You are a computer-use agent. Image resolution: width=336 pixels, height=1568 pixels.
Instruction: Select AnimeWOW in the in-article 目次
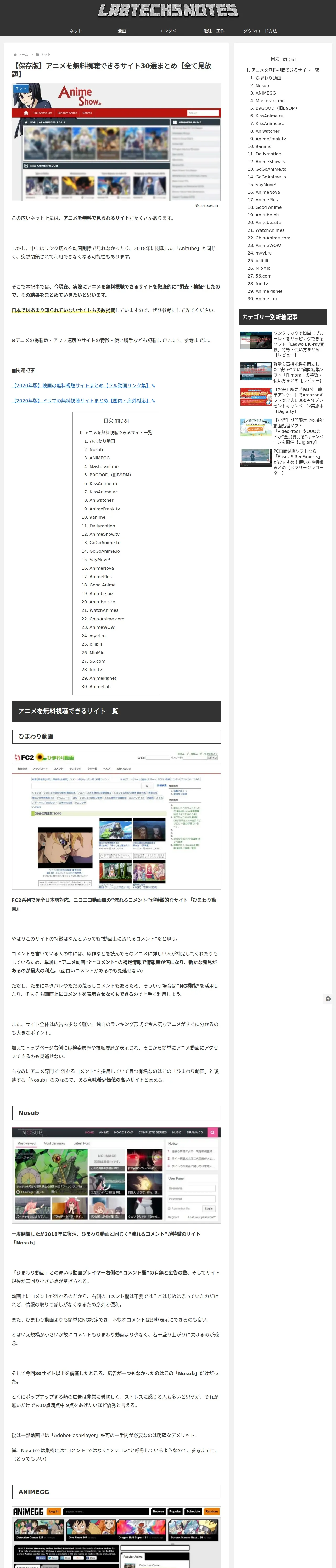[x=102, y=627]
